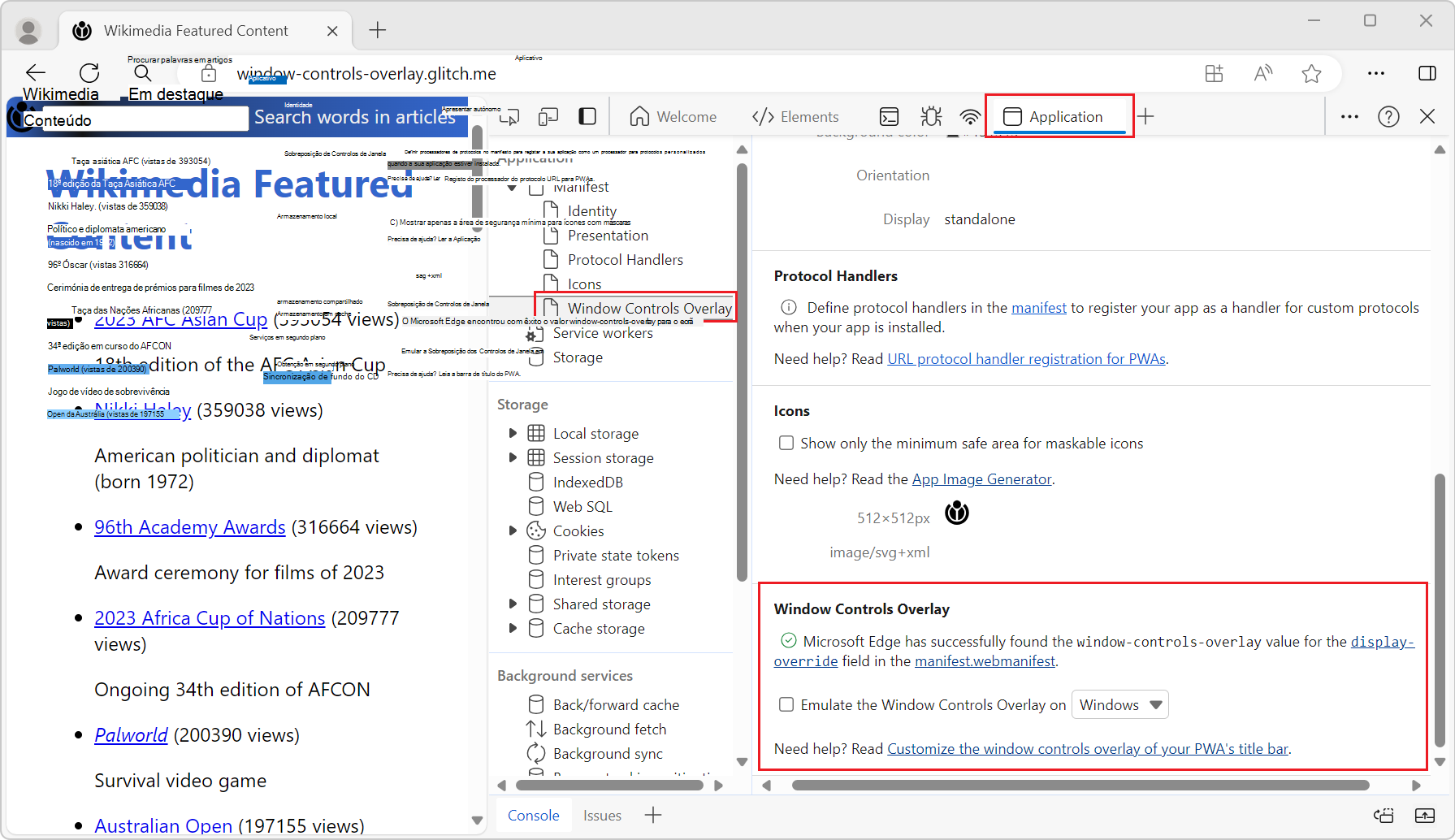Open Customize the window controls overlay link
The image size is (1455, 840).
tap(1088, 748)
